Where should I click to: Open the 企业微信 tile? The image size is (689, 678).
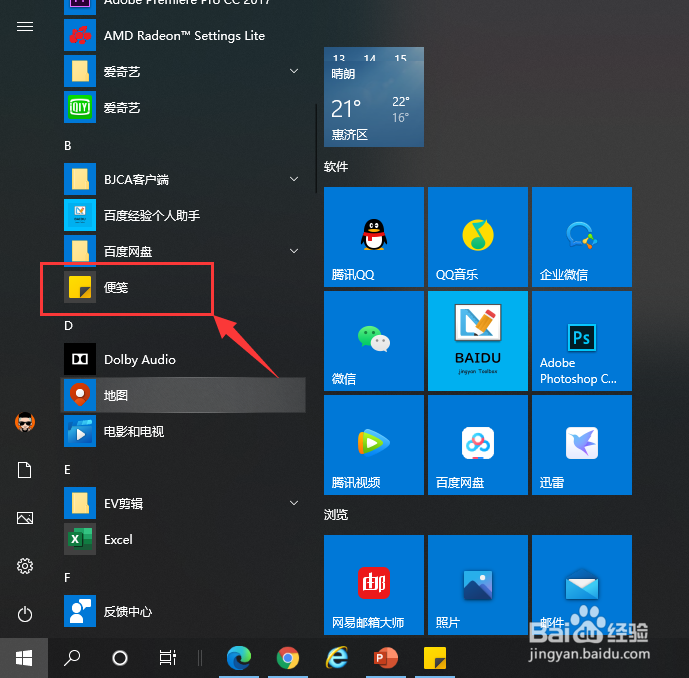click(x=582, y=237)
